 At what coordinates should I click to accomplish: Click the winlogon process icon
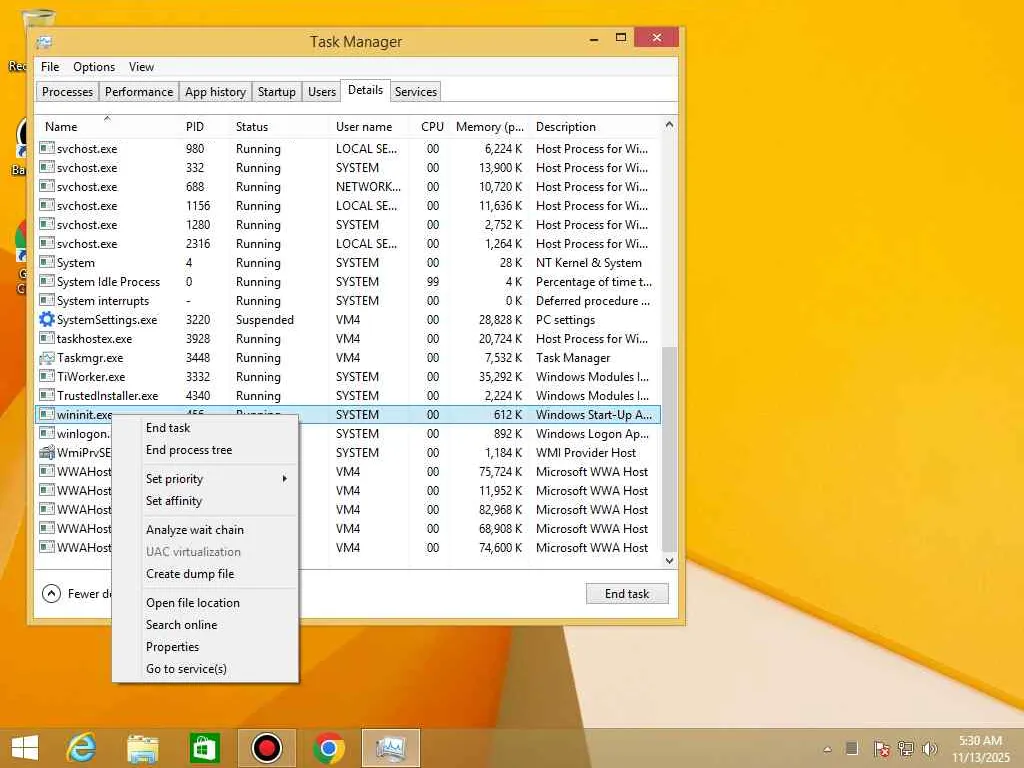pos(46,433)
